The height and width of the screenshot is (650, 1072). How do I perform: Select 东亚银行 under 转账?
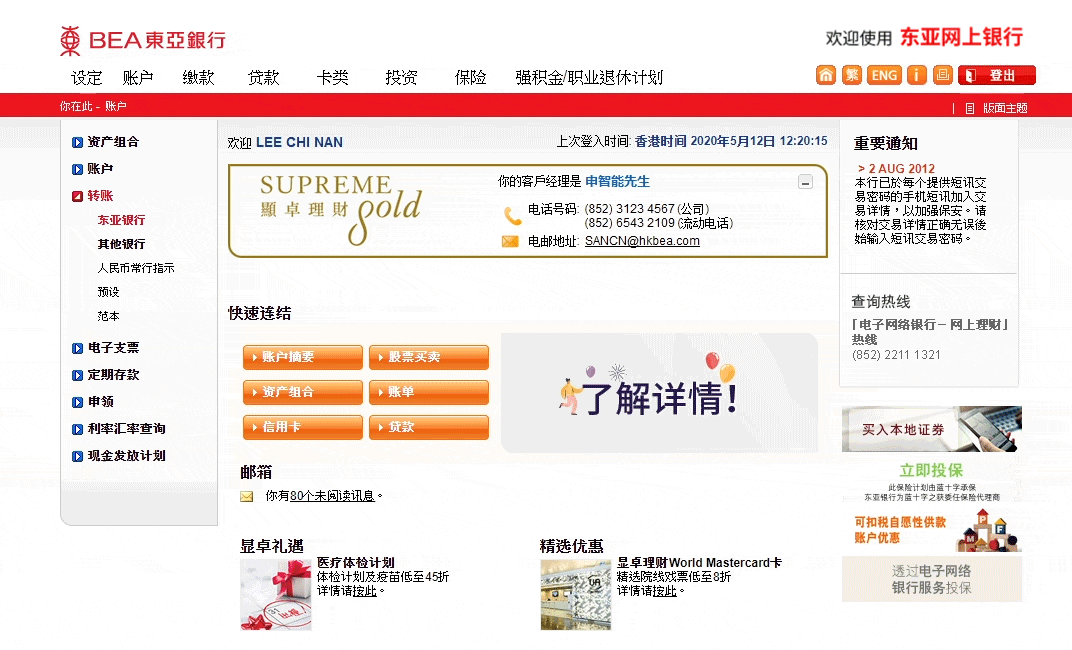(x=121, y=220)
